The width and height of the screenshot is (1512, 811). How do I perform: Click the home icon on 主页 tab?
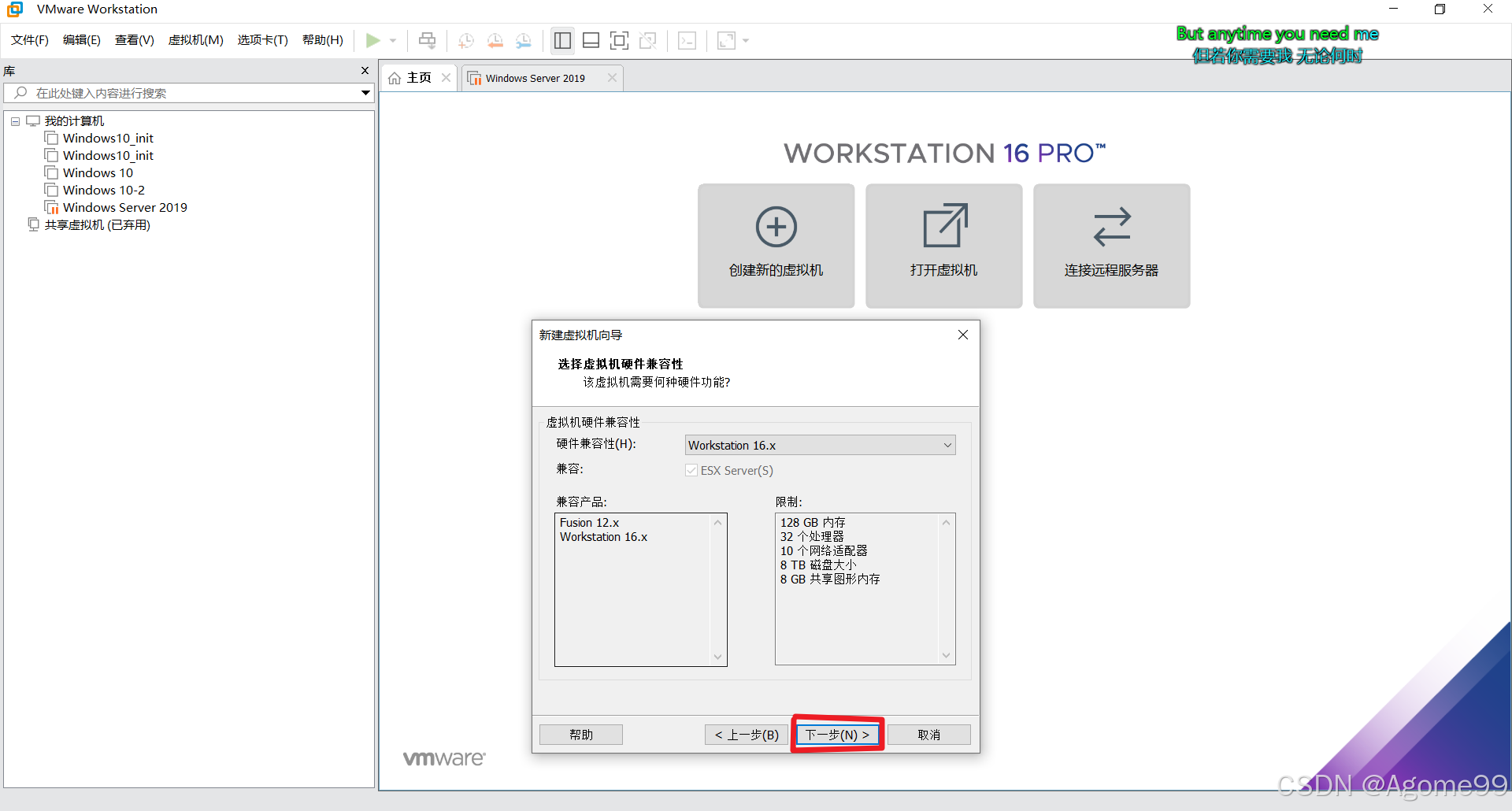pyautogui.click(x=395, y=78)
